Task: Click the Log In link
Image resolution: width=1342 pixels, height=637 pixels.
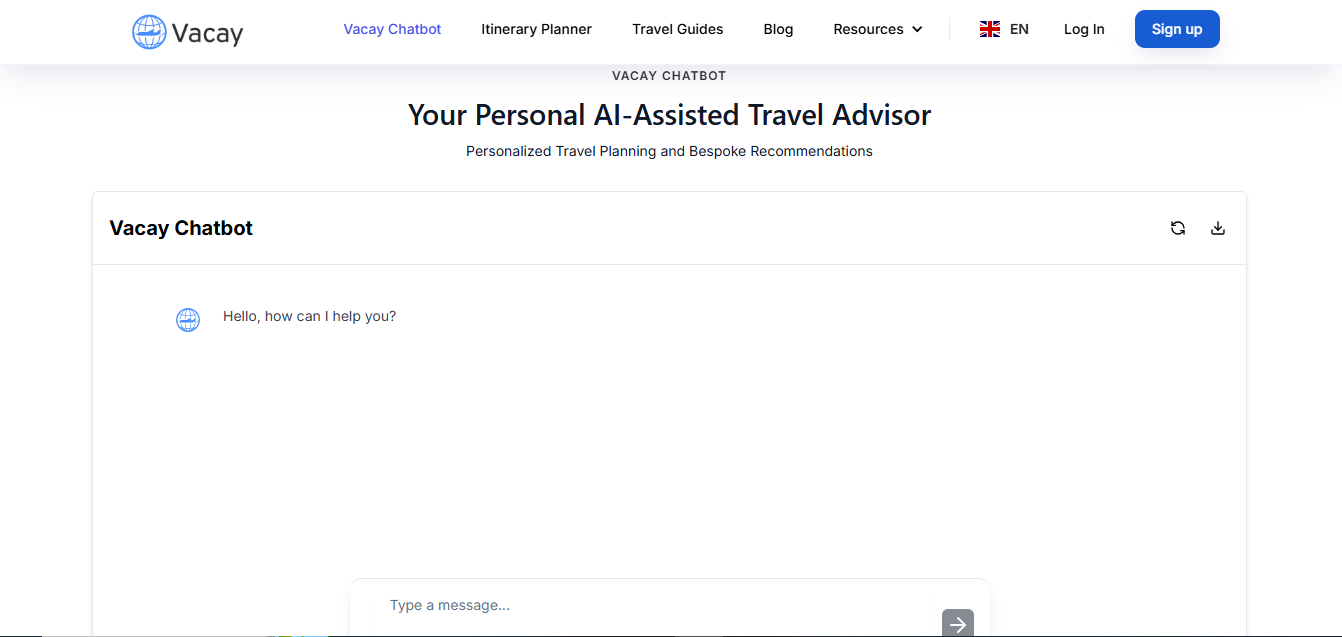Action: (1084, 29)
